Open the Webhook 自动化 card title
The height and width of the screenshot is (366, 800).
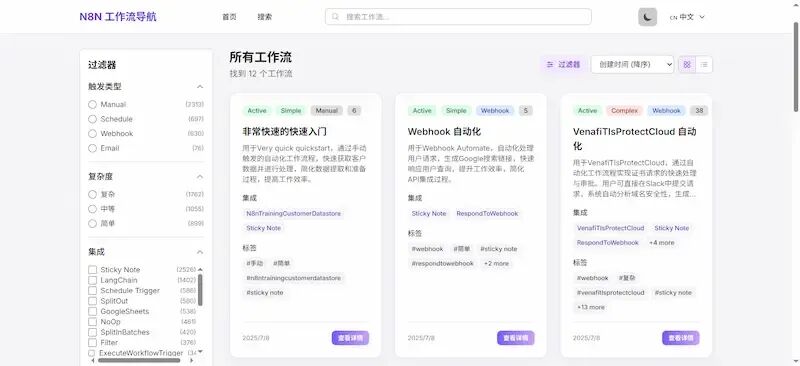[x=444, y=132]
